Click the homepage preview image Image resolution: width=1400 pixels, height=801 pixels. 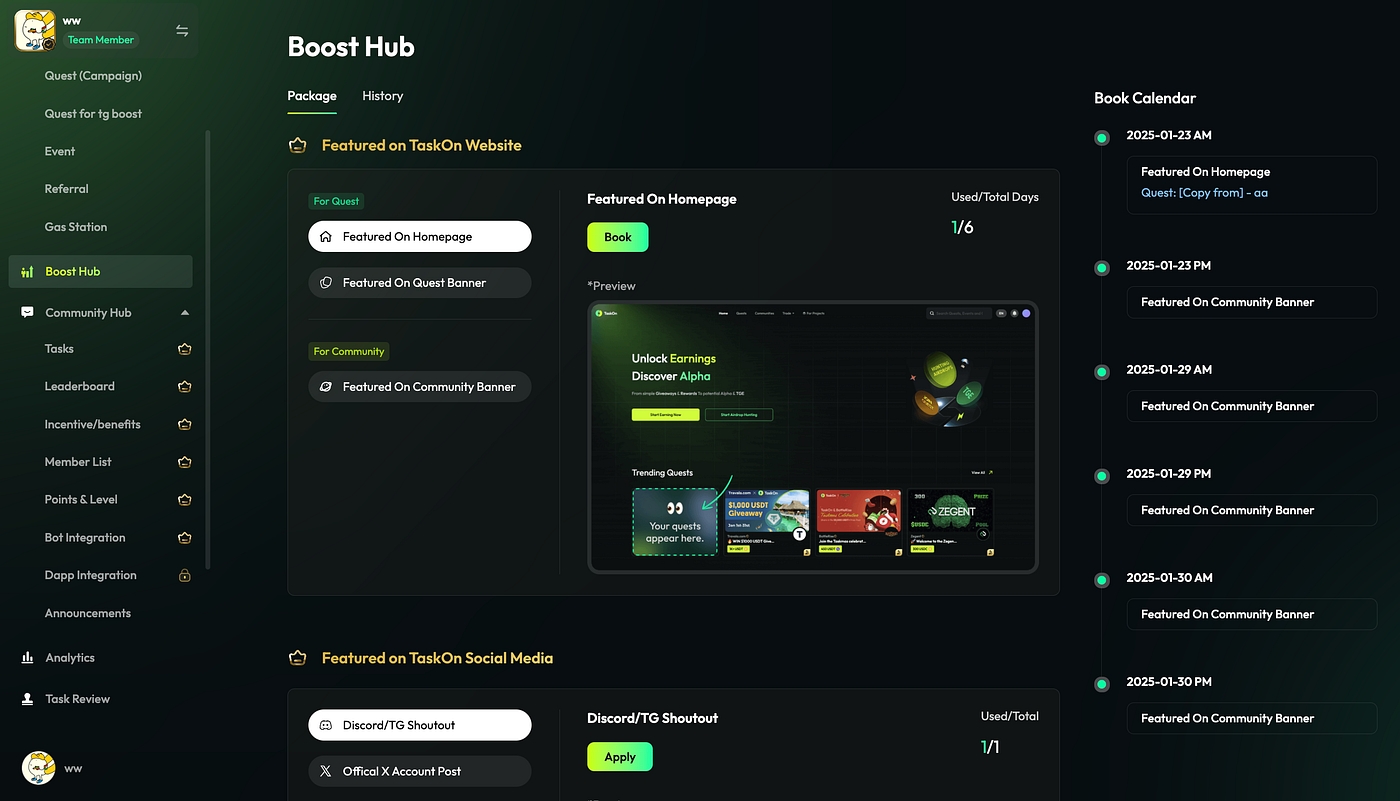tap(812, 437)
